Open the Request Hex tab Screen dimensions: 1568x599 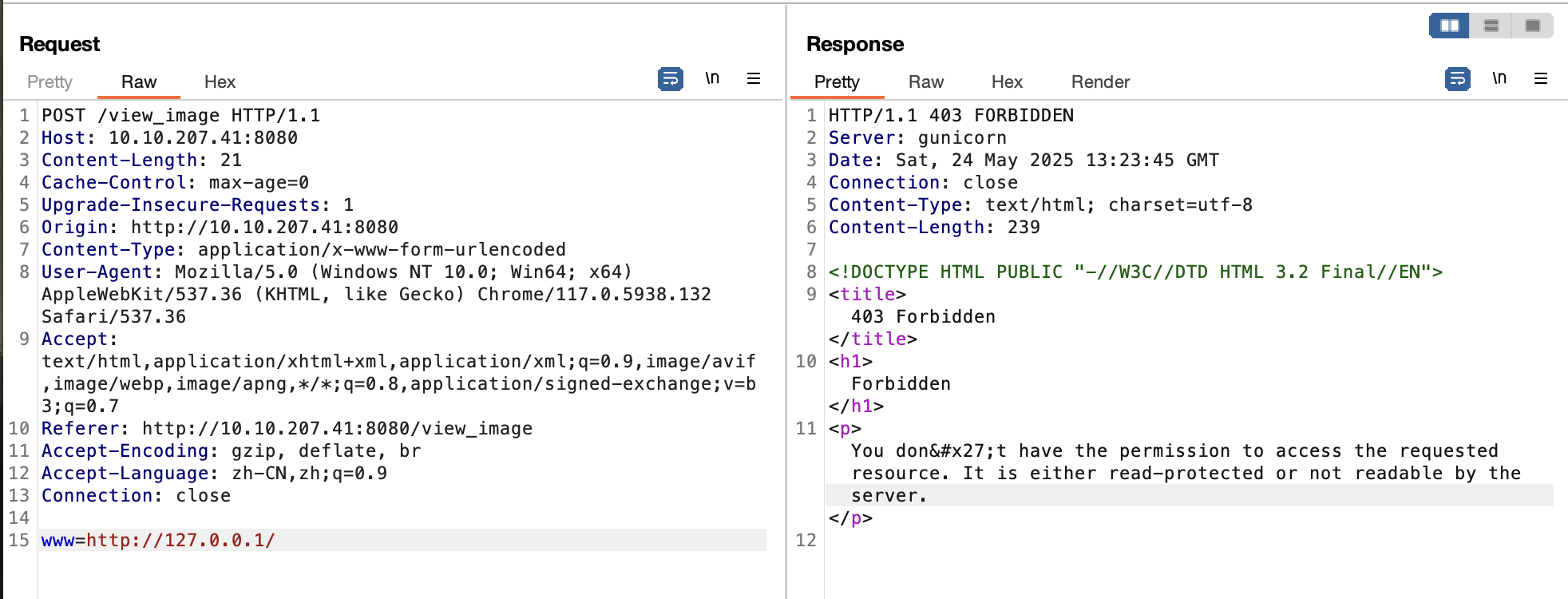220,82
